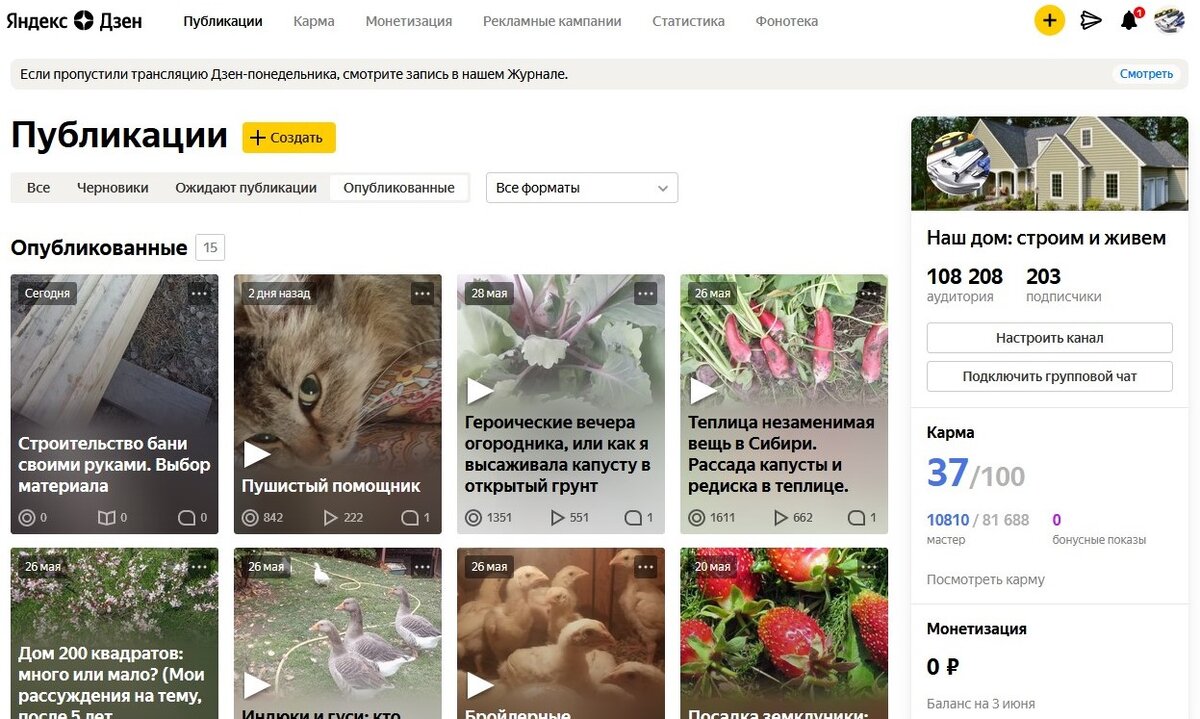Click 'Настроить канал' button
This screenshot has width=1200, height=719.
tap(1049, 338)
